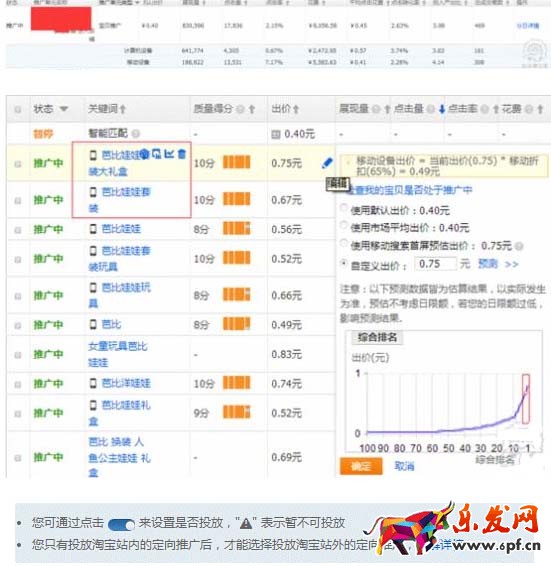This screenshot has height=566, width=551.
Task: Open keyword 芭比 换装 人鱼公主娃娃 礼盒
Action: click(x=120, y=457)
